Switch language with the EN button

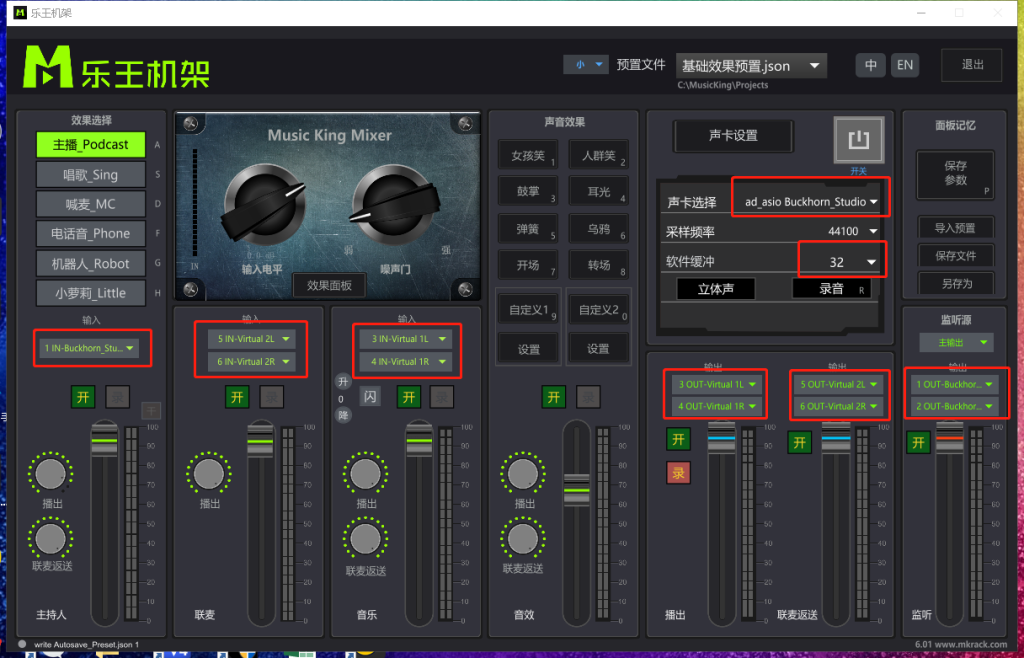(904, 65)
